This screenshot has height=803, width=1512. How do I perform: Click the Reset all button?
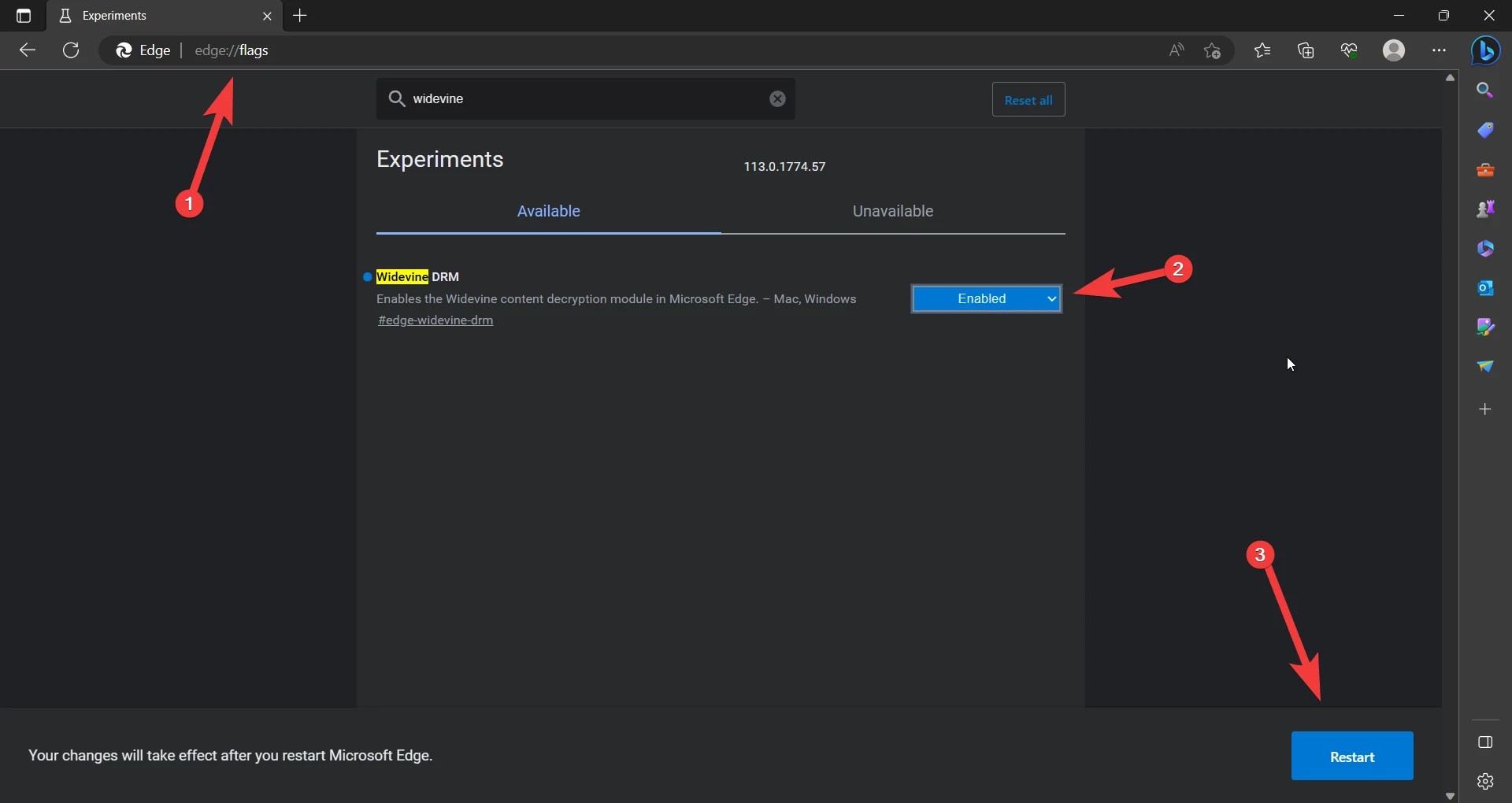[1028, 100]
